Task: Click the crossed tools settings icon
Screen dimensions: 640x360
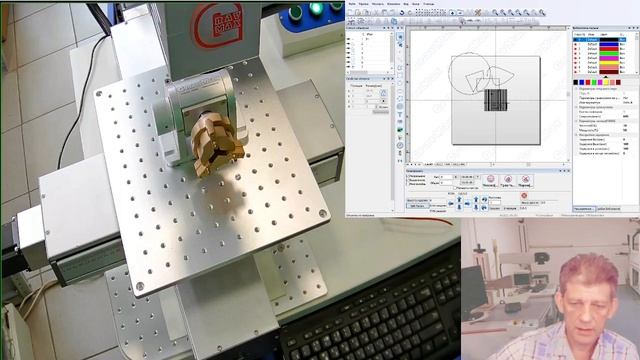Action: [478, 13]
